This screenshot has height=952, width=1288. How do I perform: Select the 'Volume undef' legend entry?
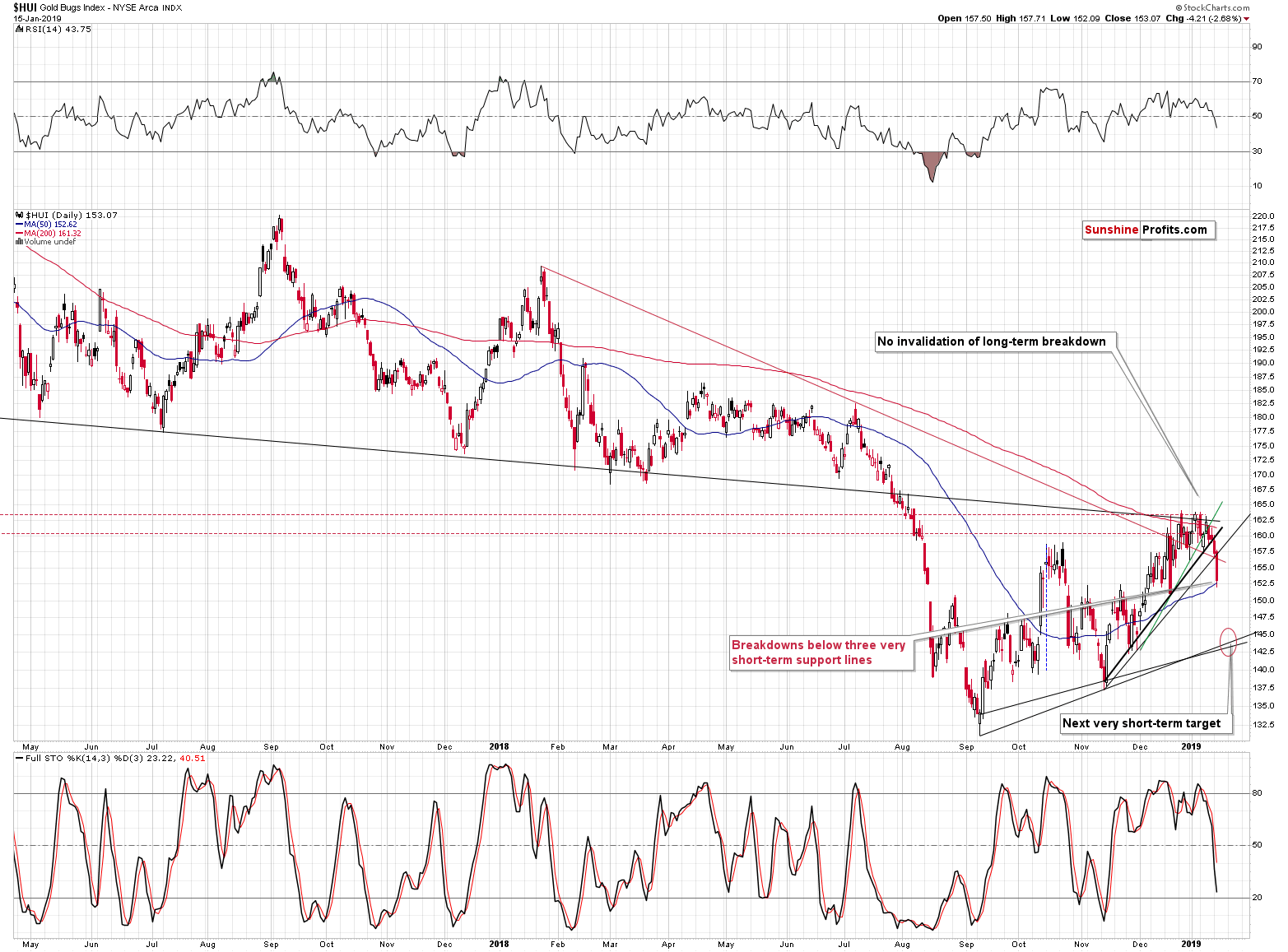(x=50, y=242)
